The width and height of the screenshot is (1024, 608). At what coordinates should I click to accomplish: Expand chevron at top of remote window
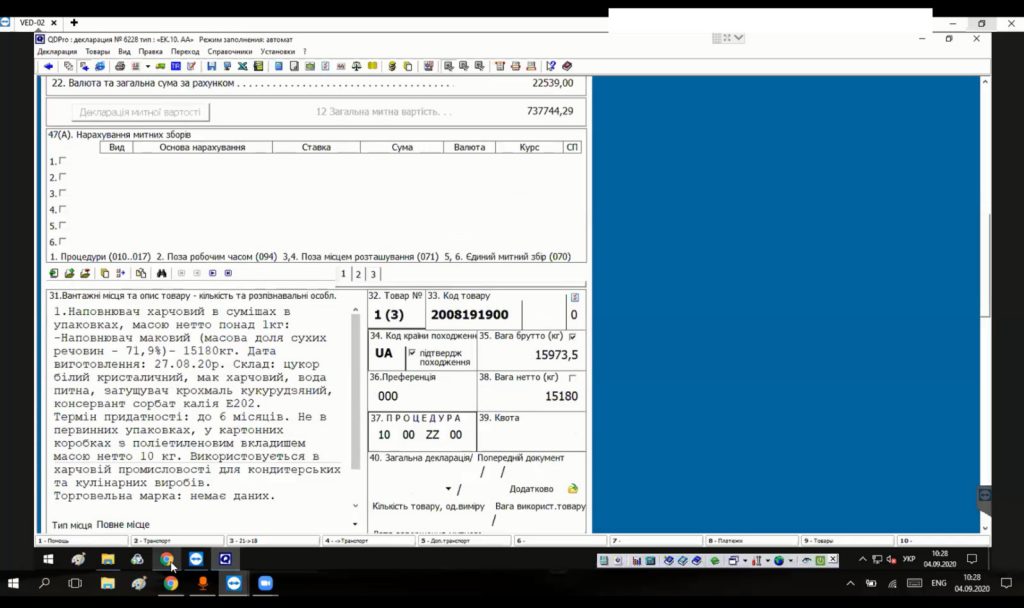739,38
